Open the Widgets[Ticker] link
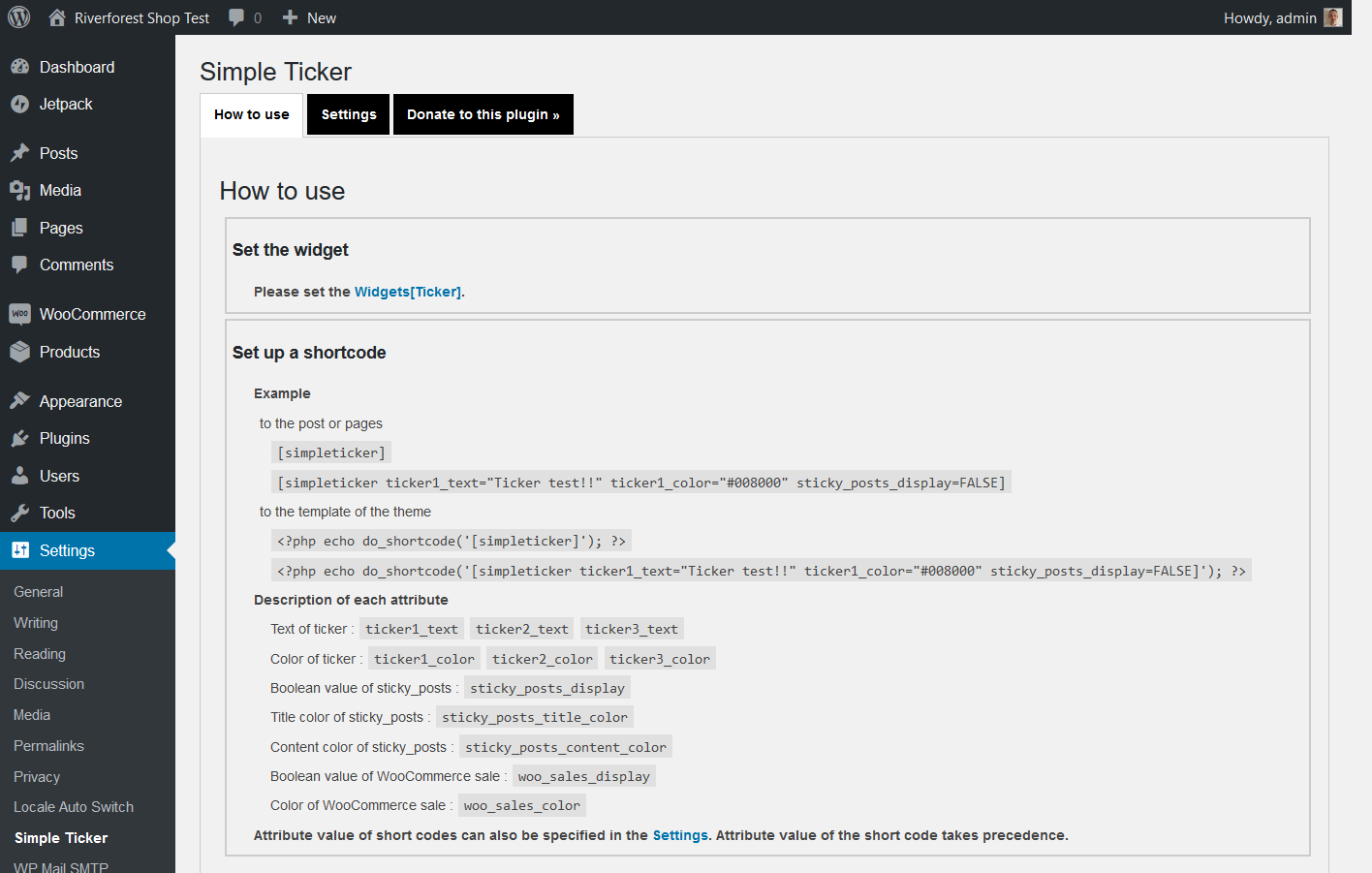The height and width of the screenshot is (873, 1372). [408, 292]
